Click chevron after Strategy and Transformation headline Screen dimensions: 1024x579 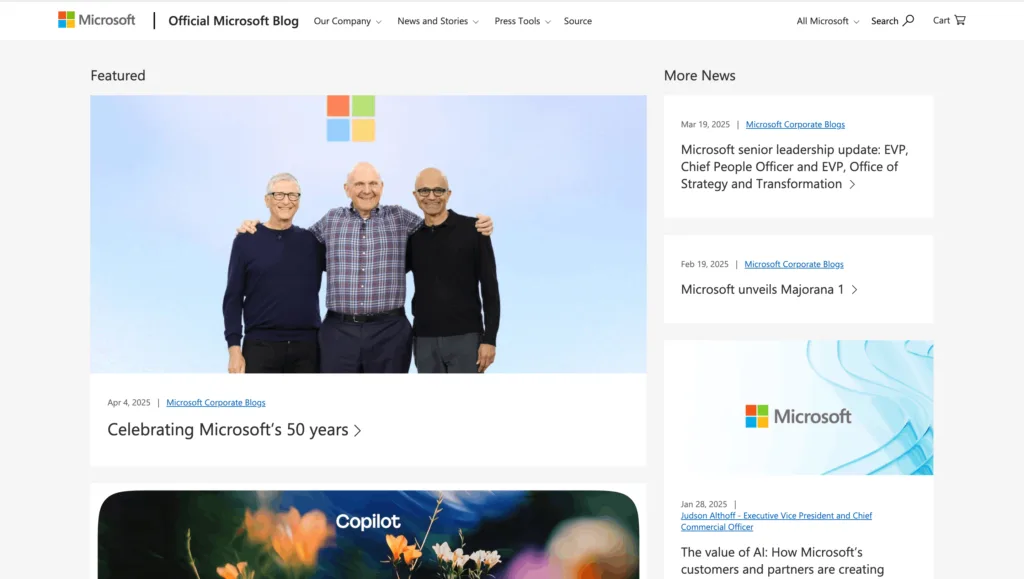tap(852, 185)
